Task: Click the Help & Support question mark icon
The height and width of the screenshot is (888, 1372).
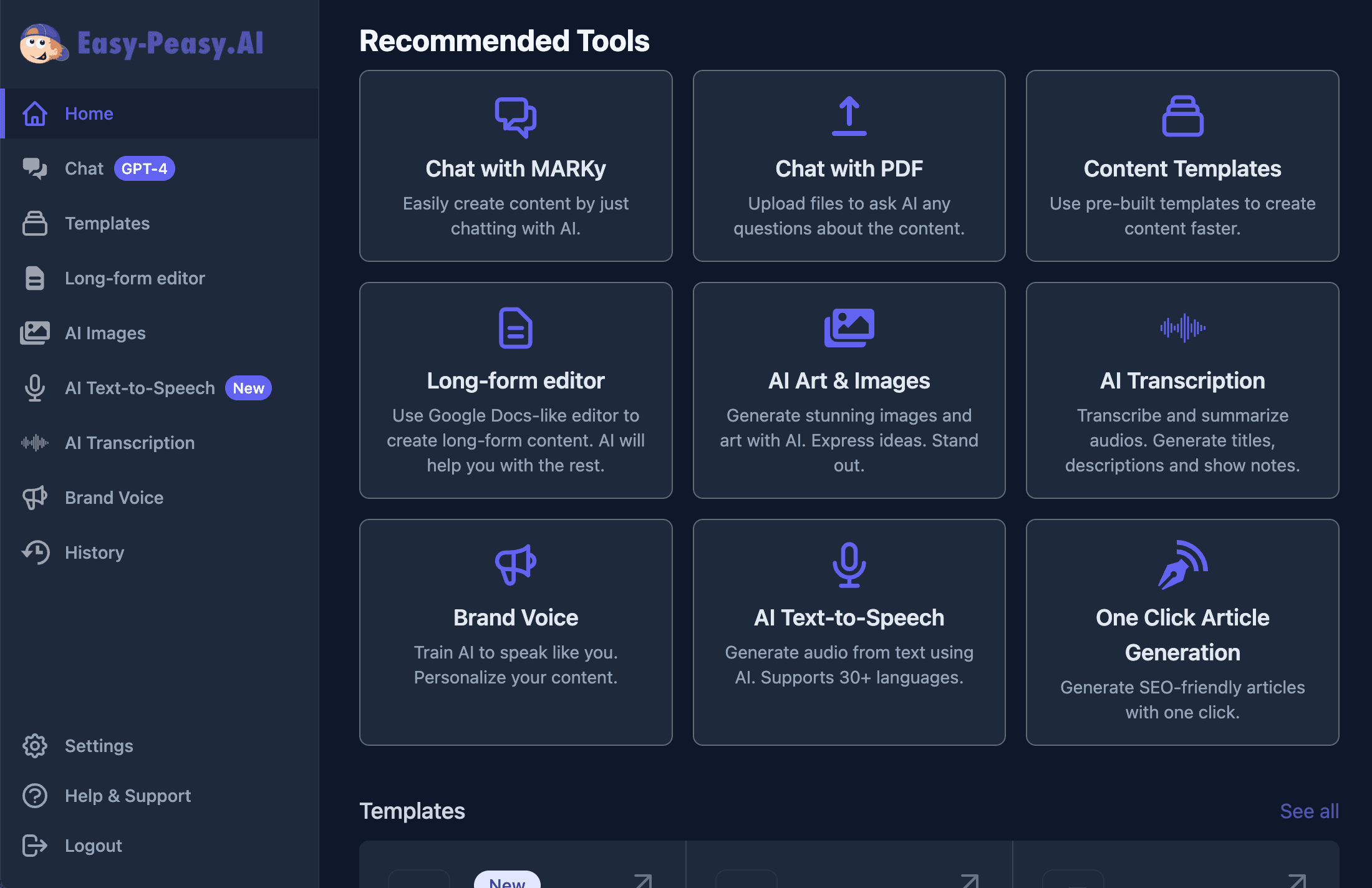Action: tap(35, 796)
